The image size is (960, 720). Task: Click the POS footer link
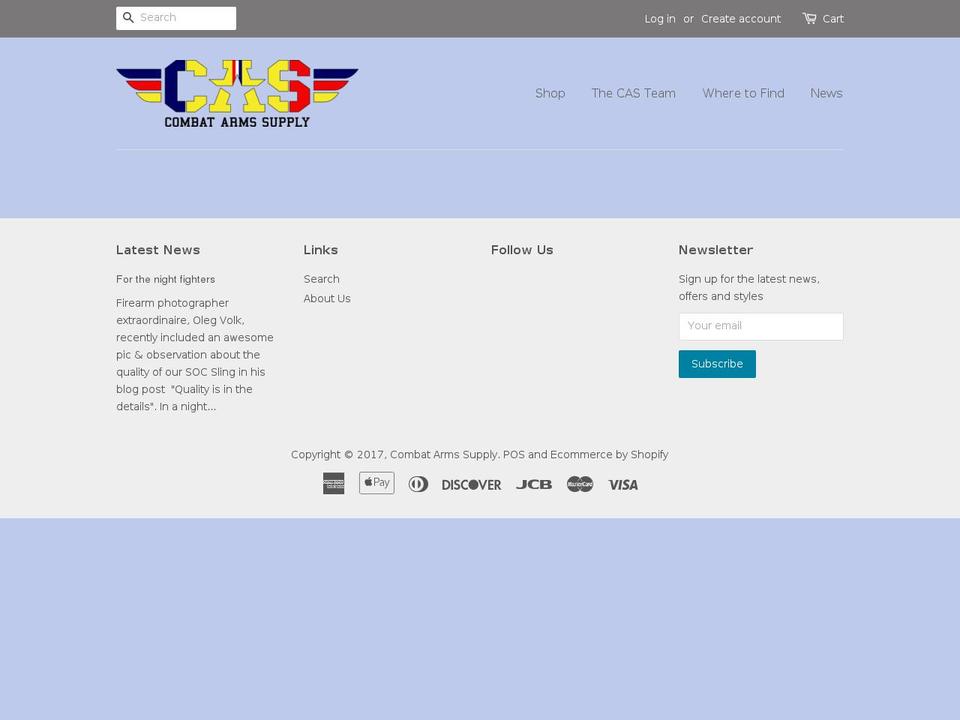tap(514, 454)
